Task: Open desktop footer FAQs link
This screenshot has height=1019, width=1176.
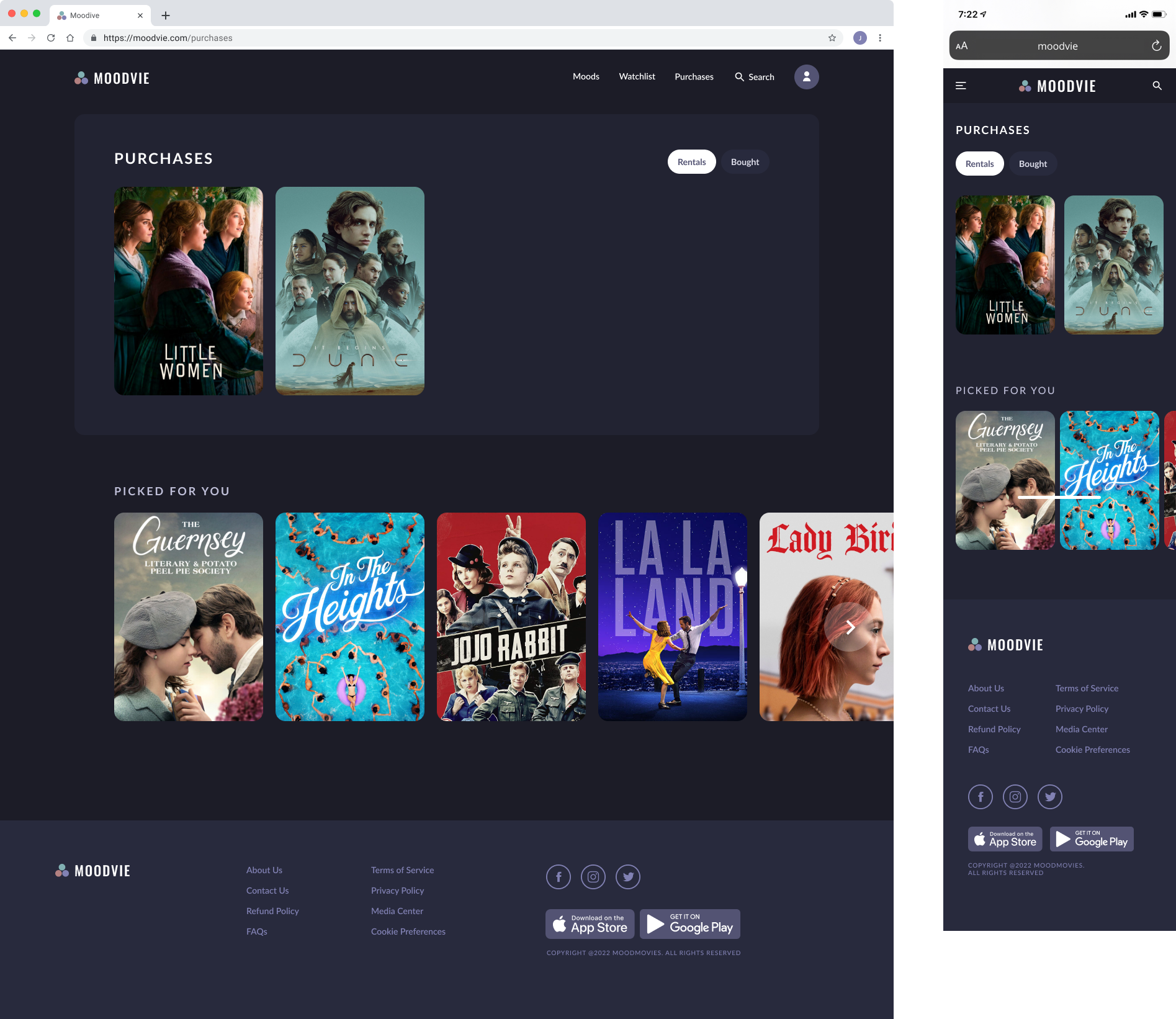Action: point(257,931)
